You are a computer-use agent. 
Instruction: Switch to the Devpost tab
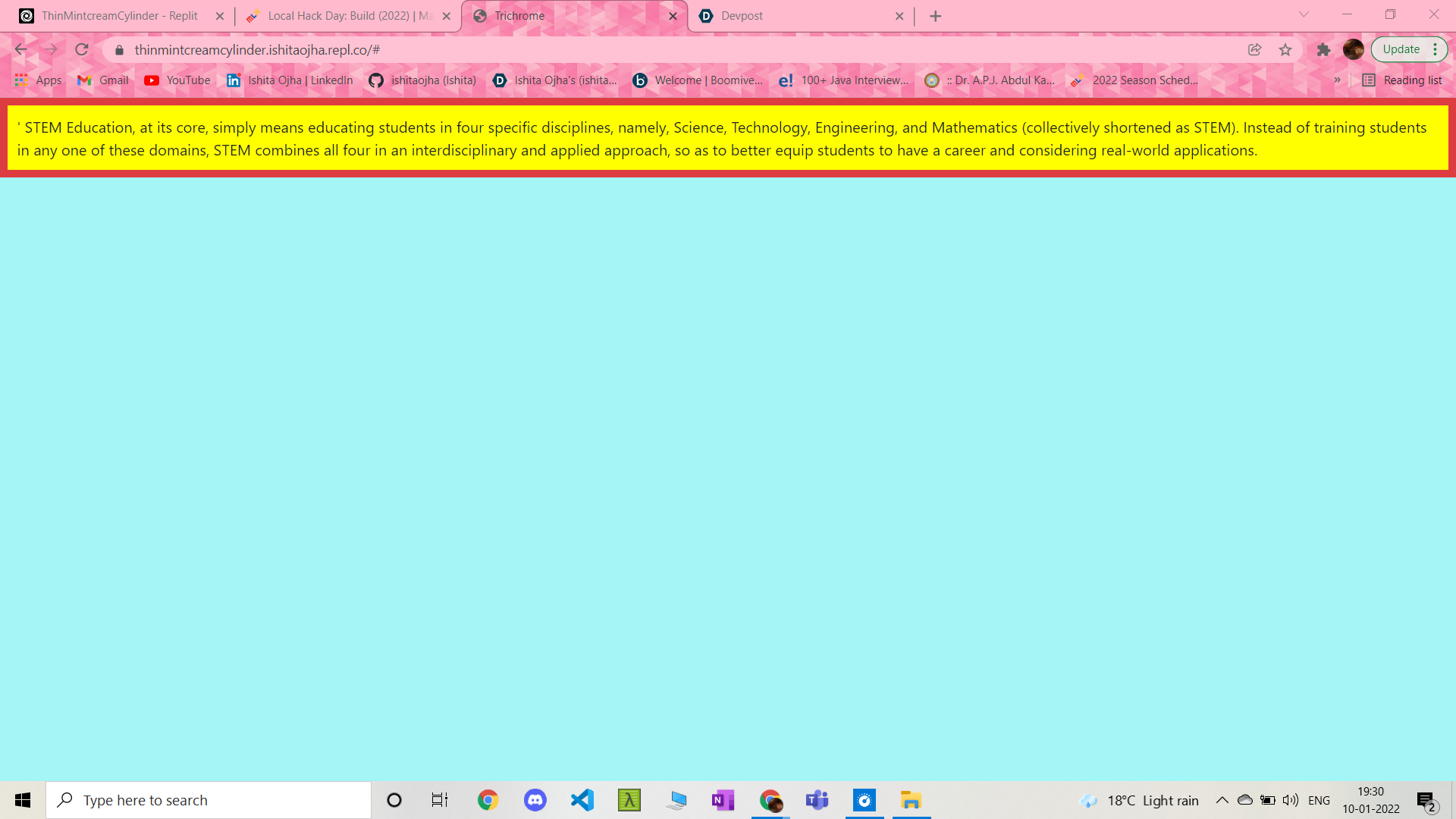796,16
